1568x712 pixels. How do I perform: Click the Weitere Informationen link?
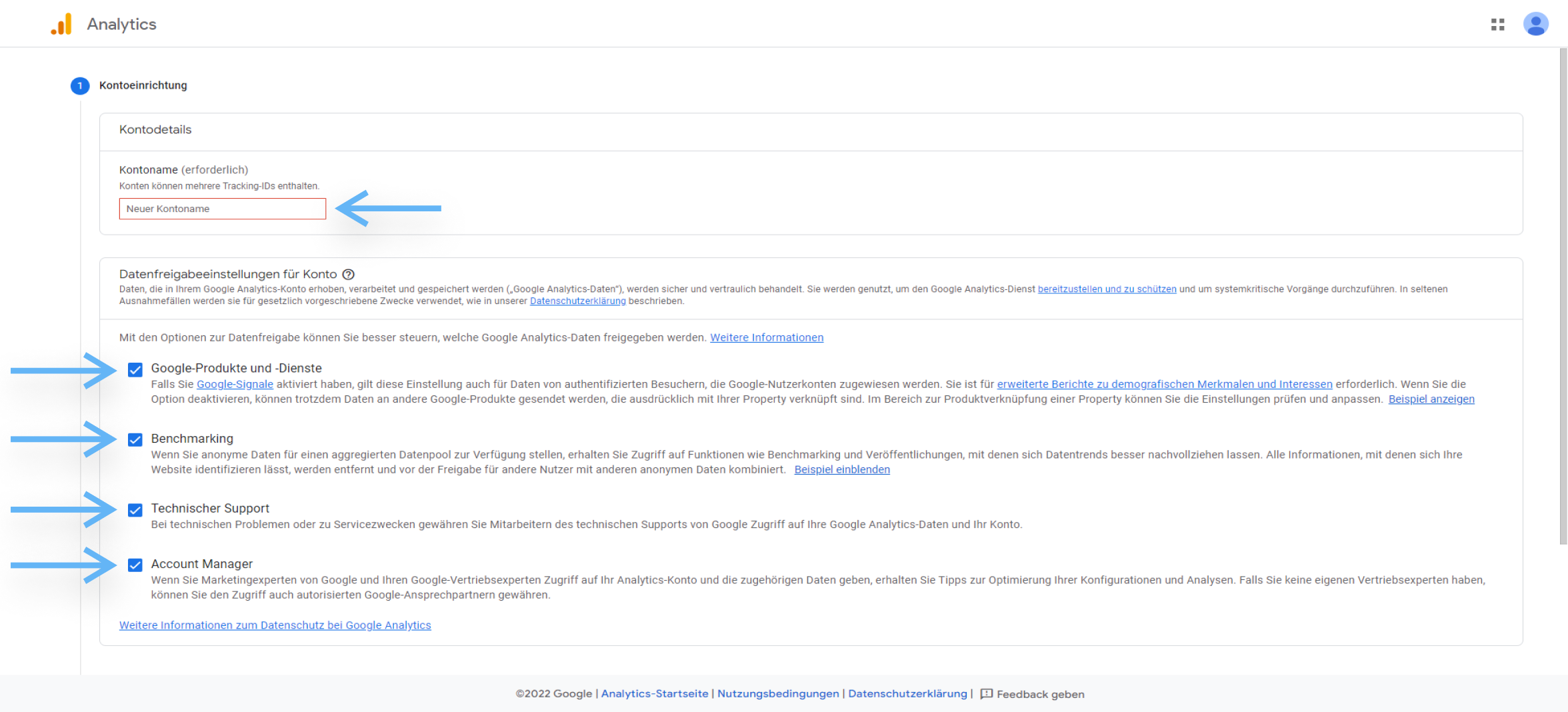coord(767,337)
